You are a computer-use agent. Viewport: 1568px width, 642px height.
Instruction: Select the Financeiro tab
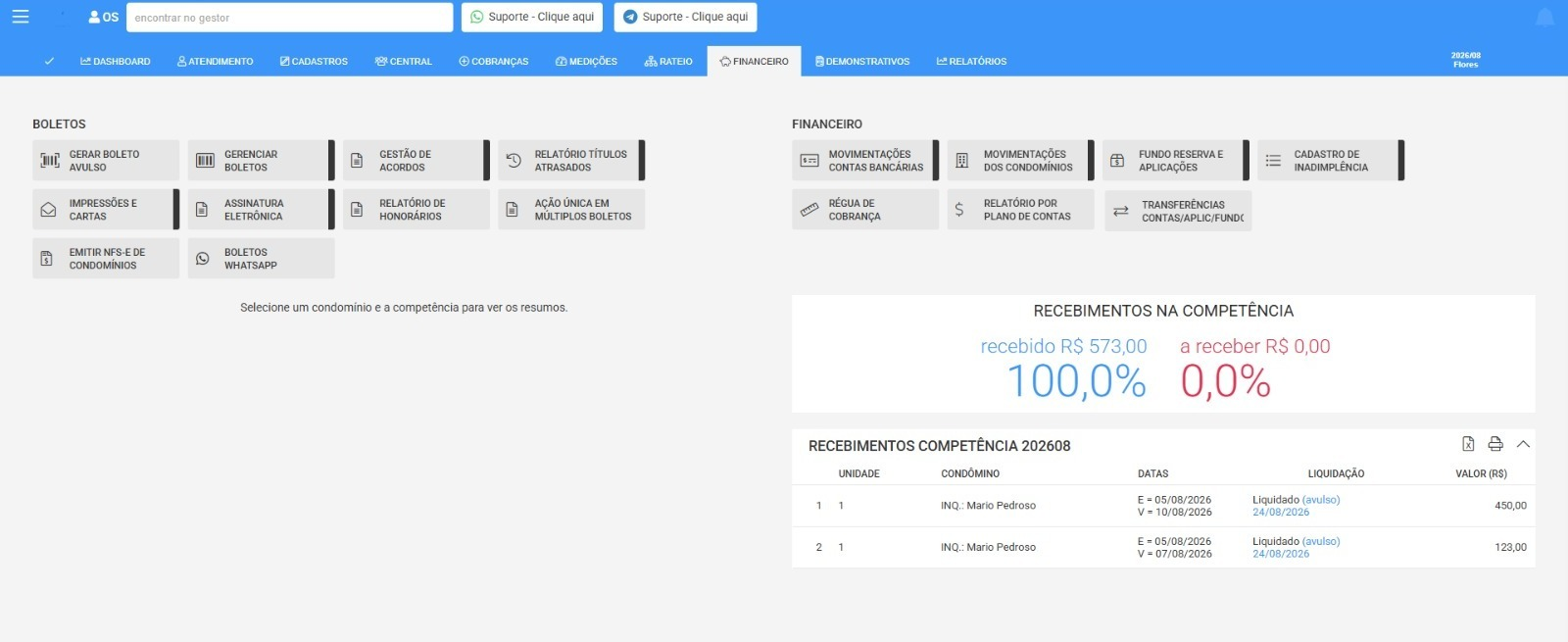click(x=754, y=61)
